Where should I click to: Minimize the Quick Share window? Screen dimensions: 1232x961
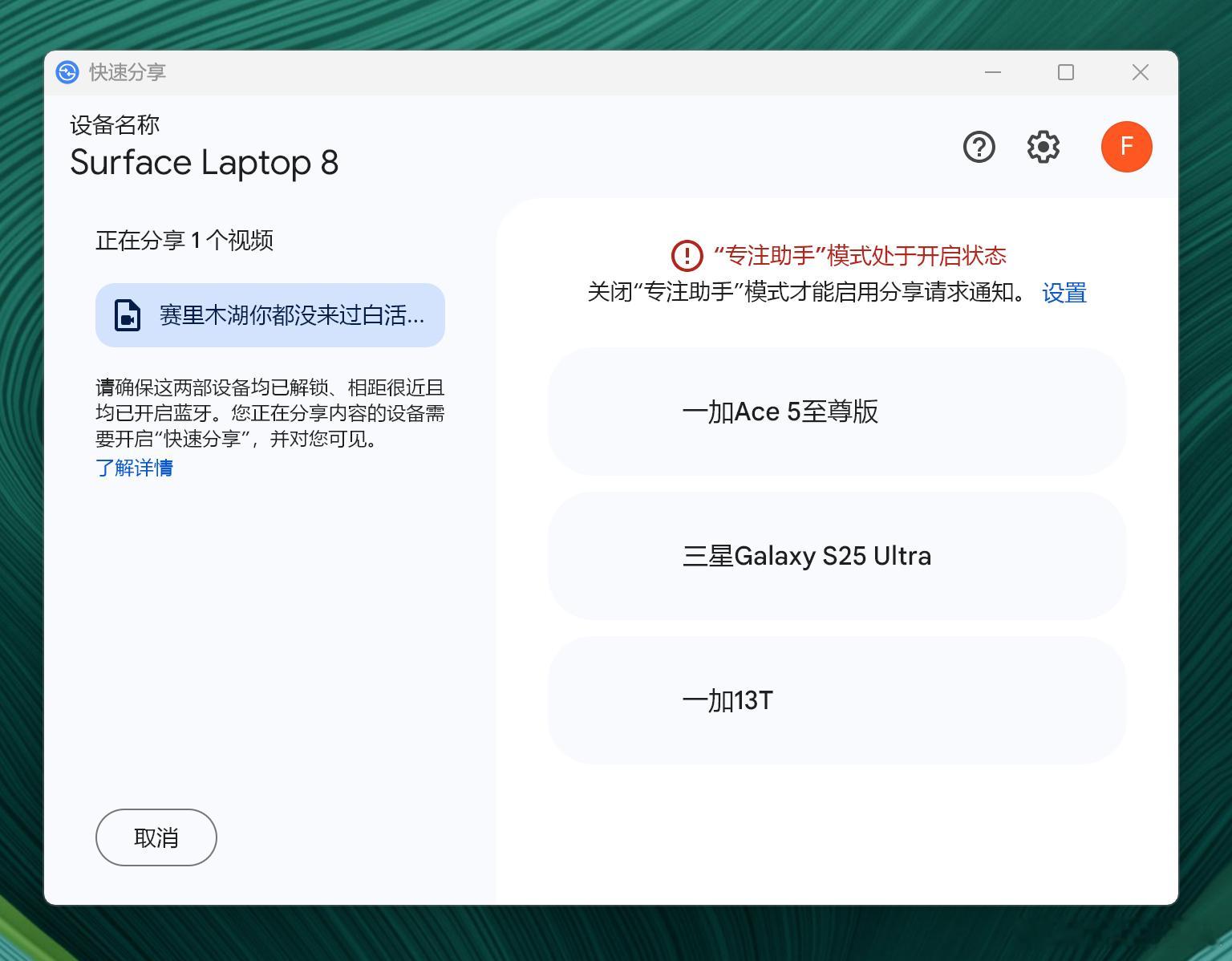(993, 72)
